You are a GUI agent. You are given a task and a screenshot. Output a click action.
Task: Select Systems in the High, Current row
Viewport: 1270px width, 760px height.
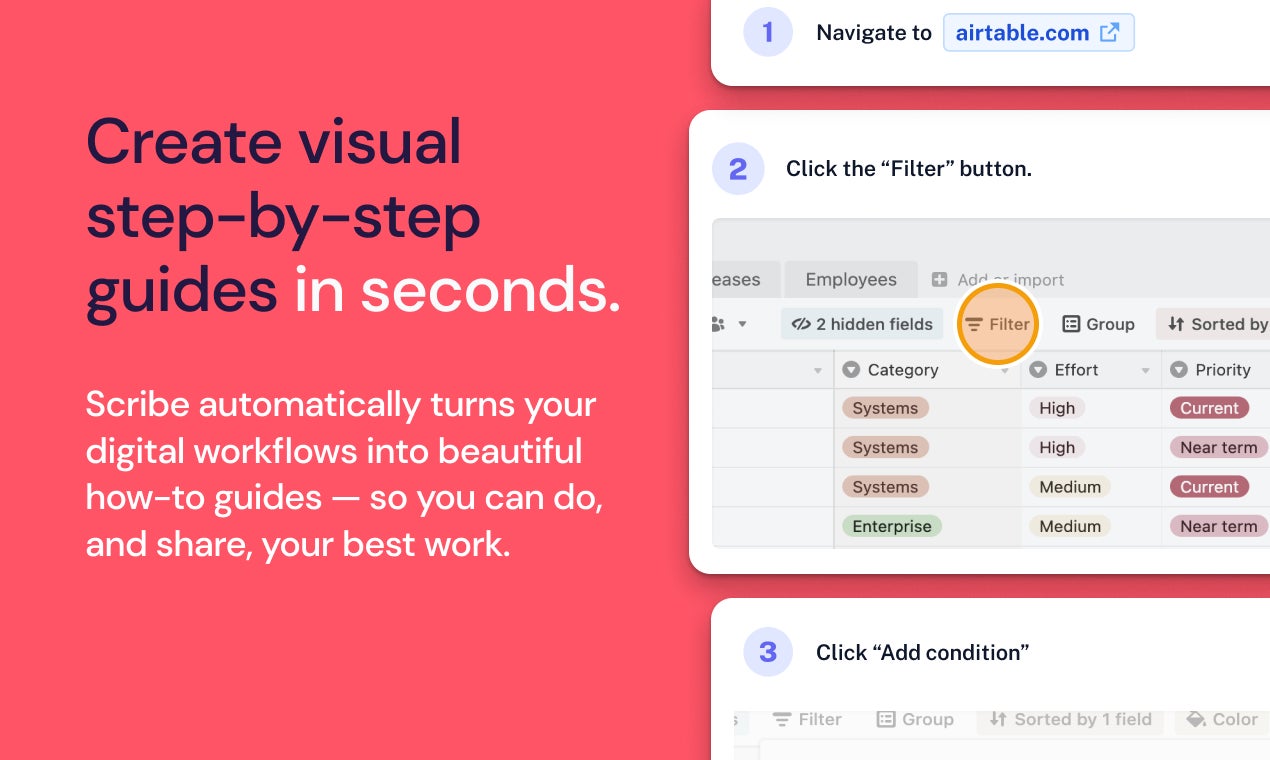point(885,408)
